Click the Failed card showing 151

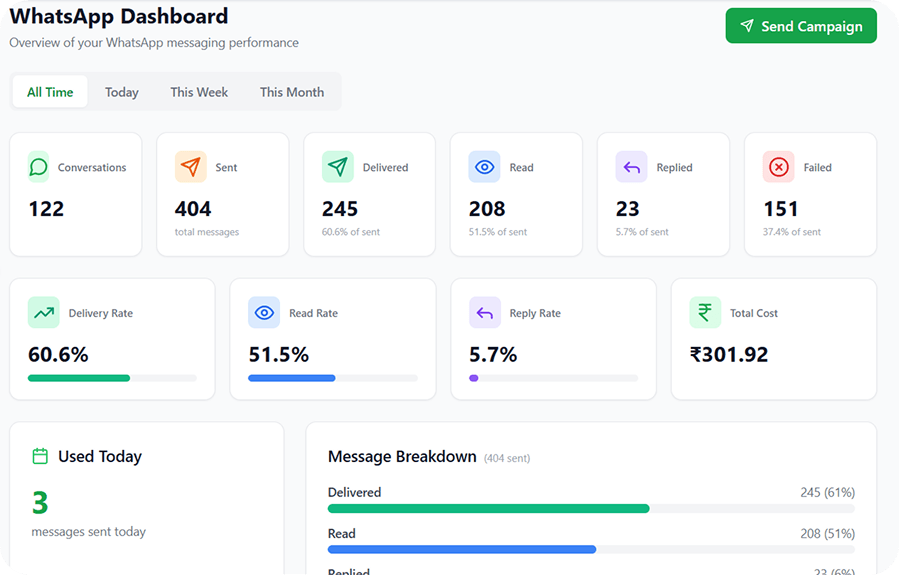click(810, 195)
